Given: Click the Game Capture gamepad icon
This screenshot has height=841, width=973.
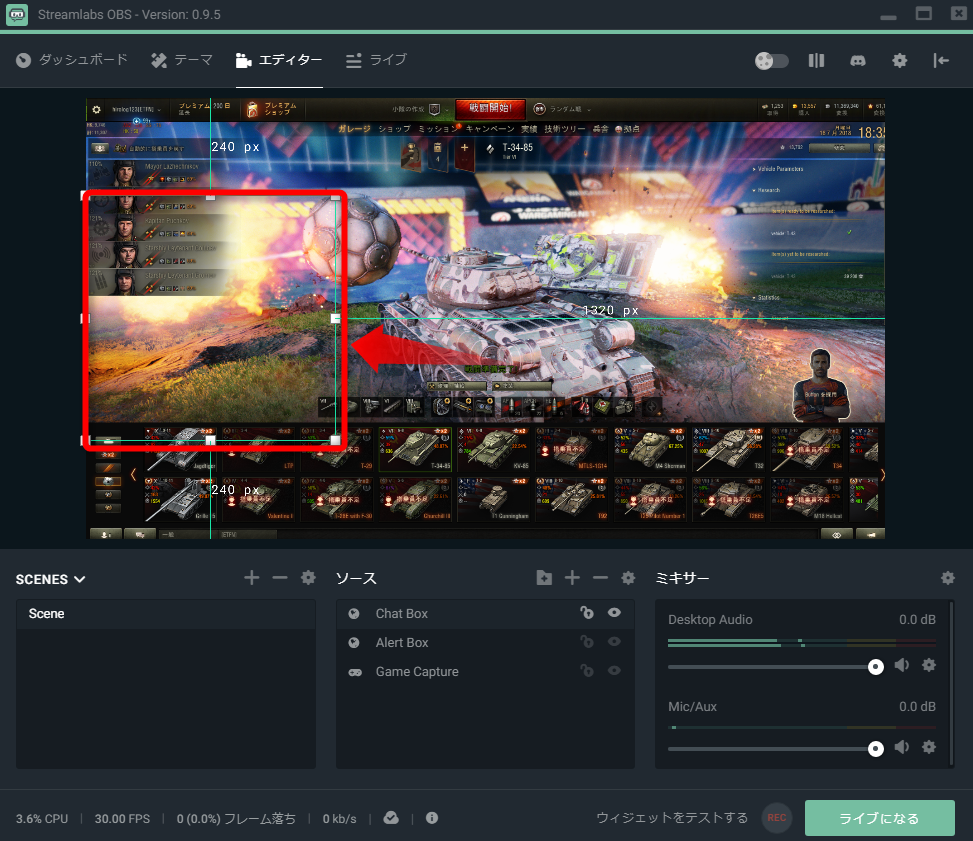Looking at the screenshot, I should click(355, 672).
